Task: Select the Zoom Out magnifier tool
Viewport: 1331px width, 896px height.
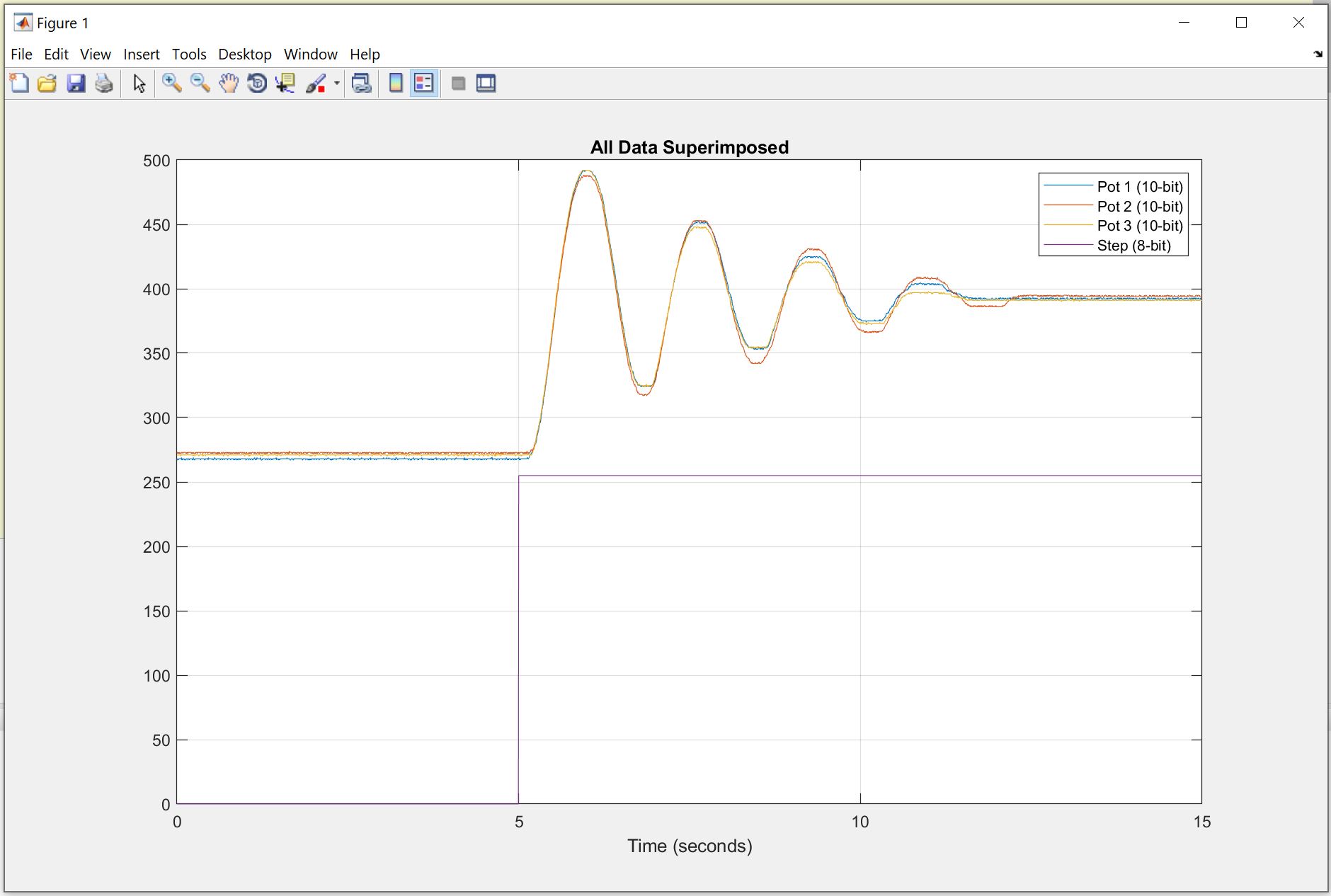Action: pos(200,84)
